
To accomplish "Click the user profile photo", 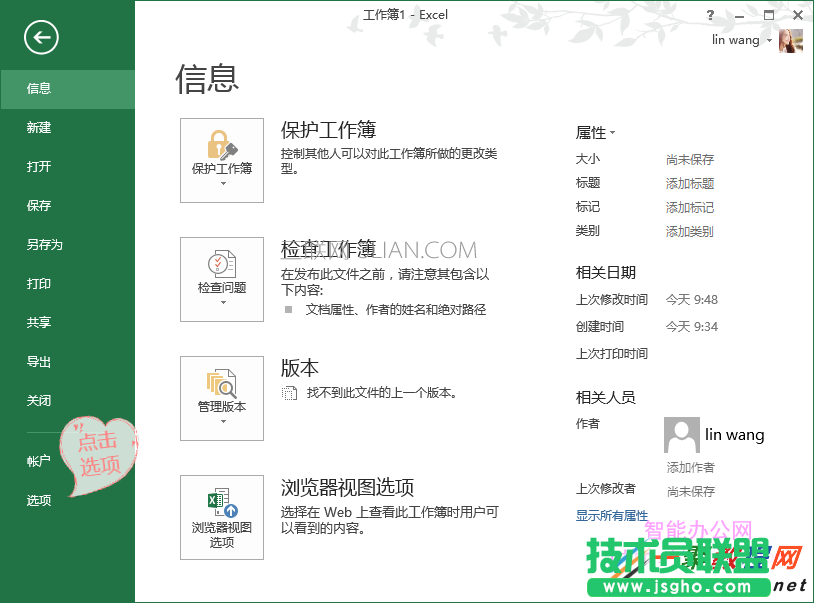I will coord(790,41).
